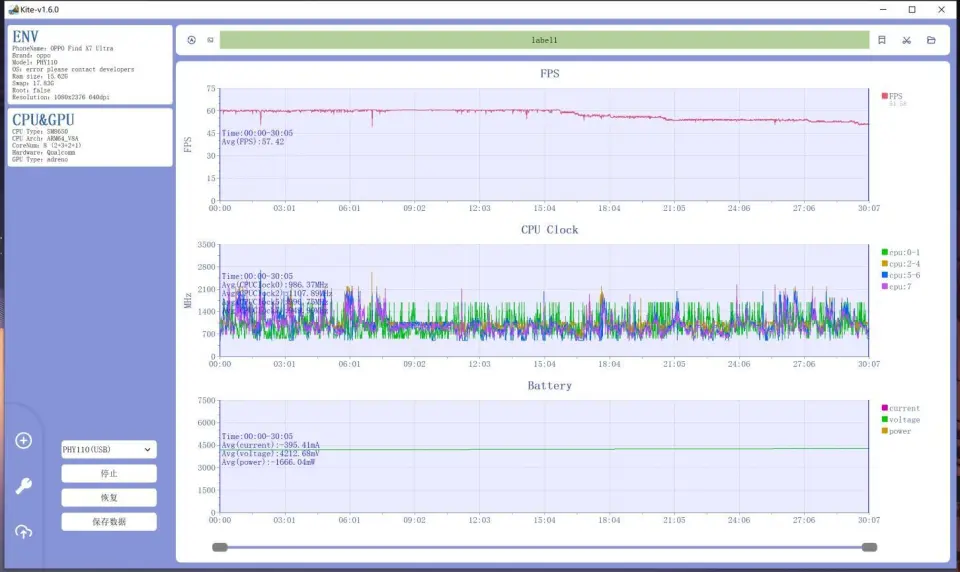Click the circular icon left of label bar

point(191,41)
